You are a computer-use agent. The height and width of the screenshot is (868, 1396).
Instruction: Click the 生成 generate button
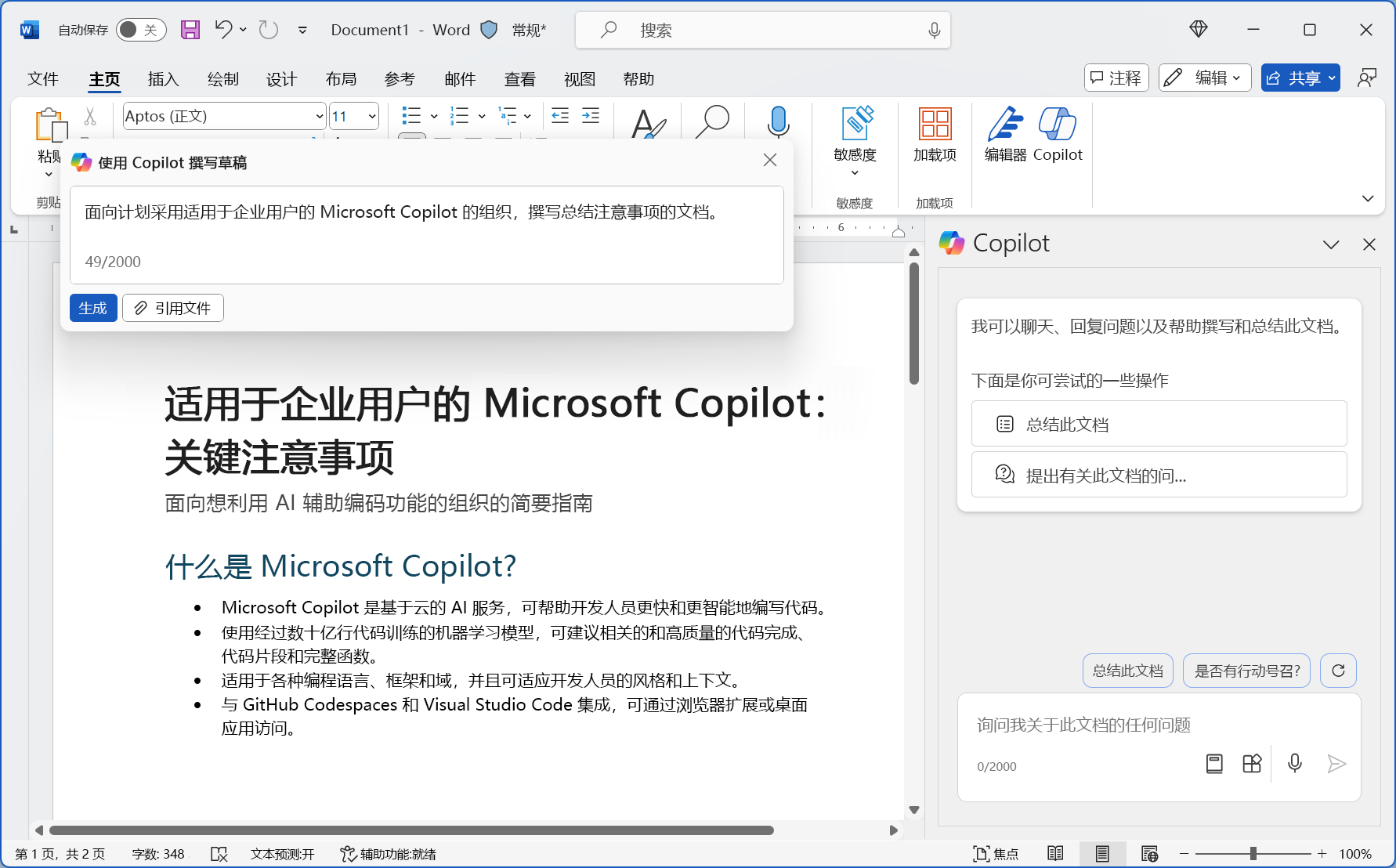pos(93,308)
